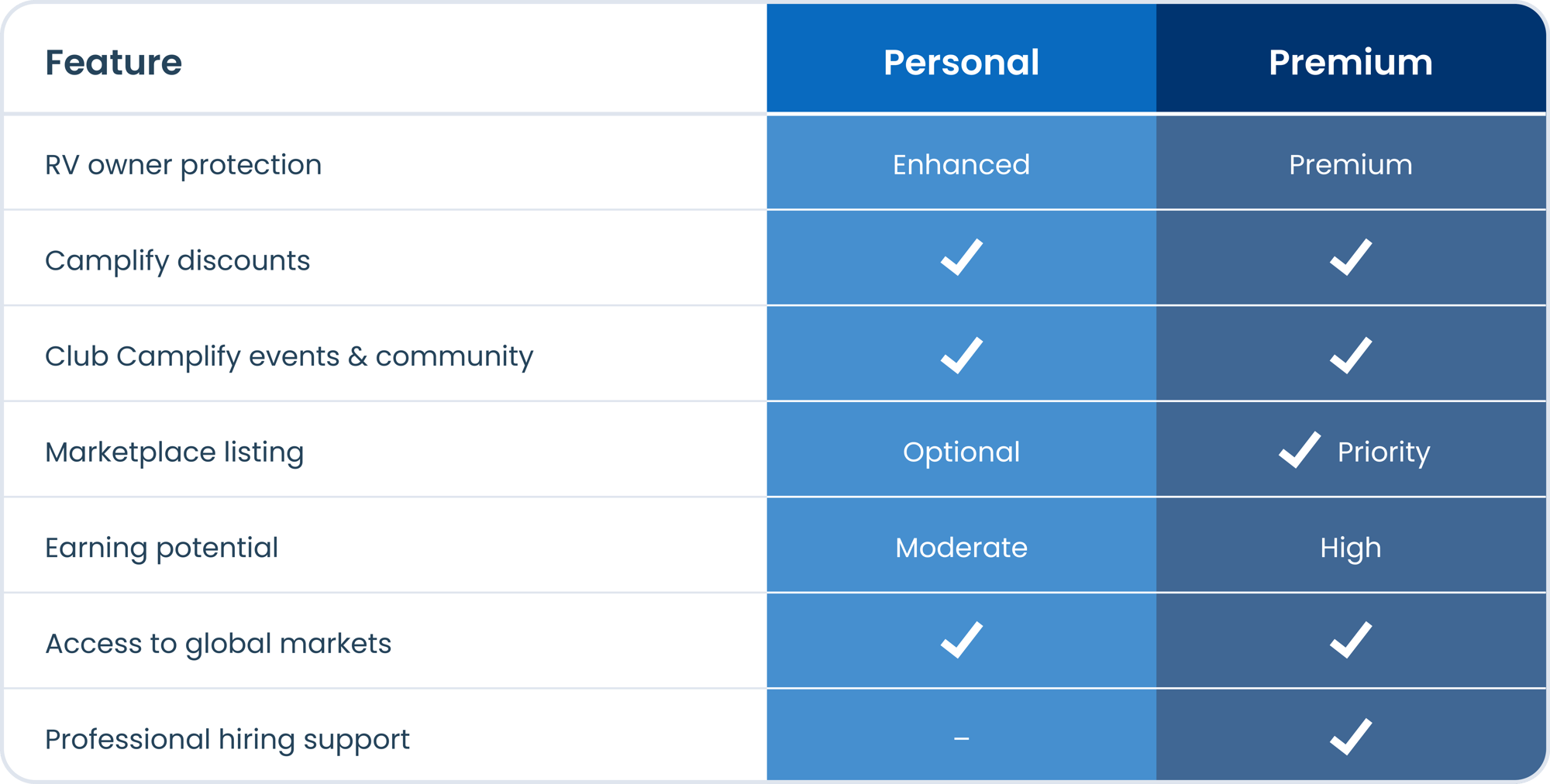
Task: Click the Premium RV owner protection cell
Action: point(1351,164)
